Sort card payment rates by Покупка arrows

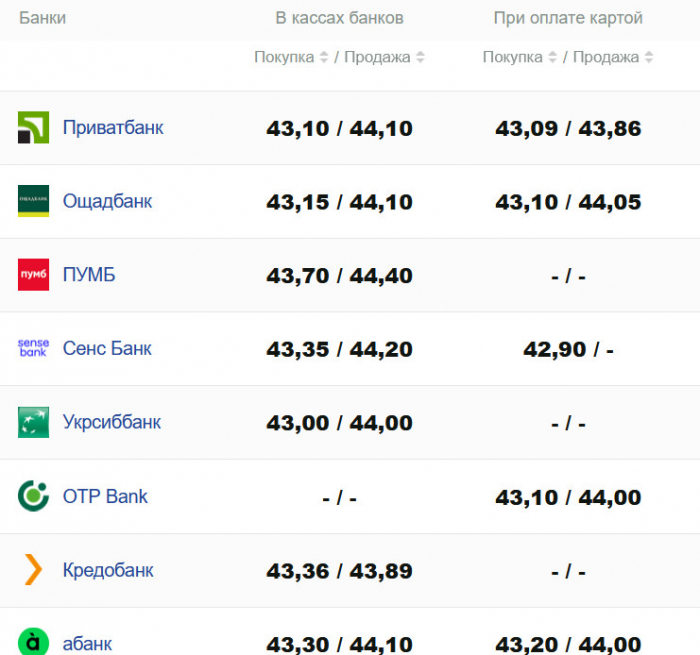[x=553, y=57]
